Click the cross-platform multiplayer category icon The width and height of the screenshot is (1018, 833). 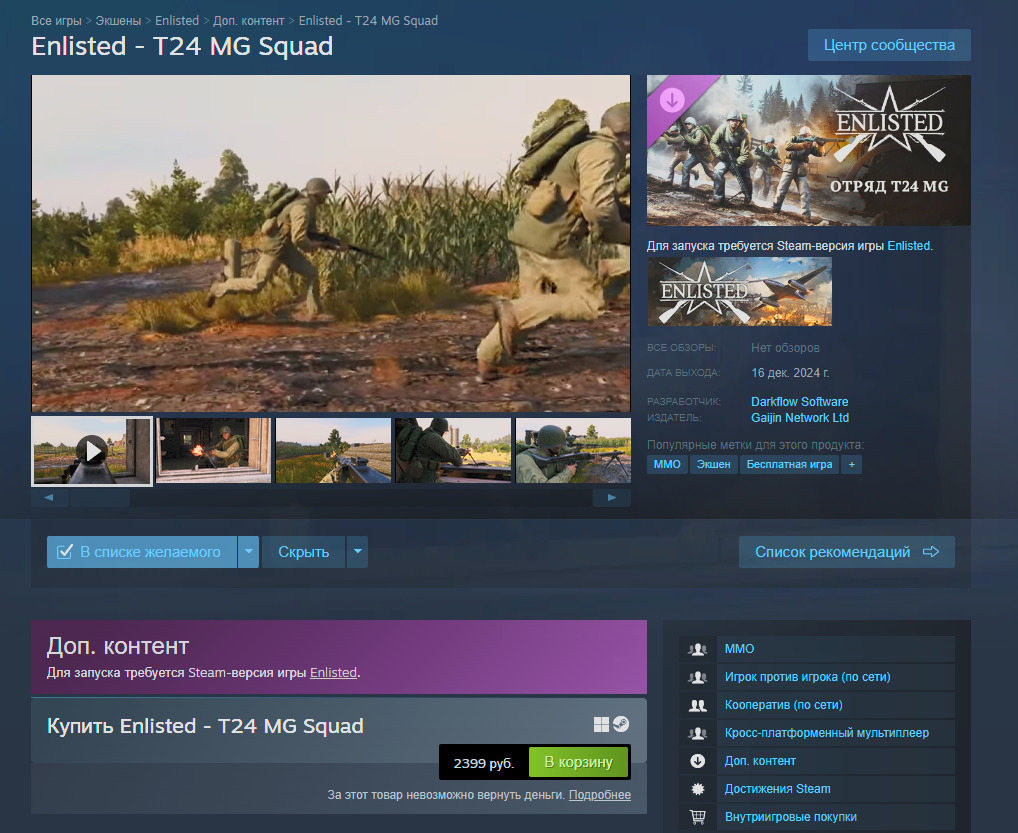(x=697, y=733)
